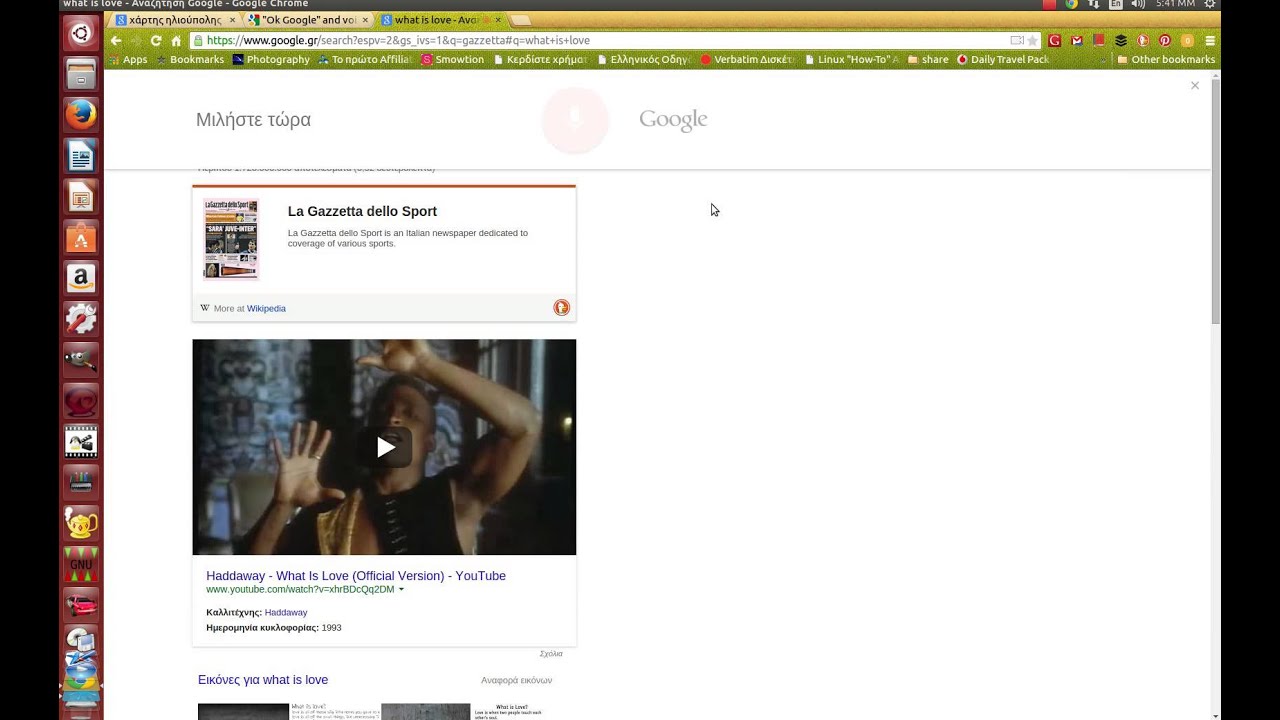Click the La Gazzetta dello Sport title
Screen dimensions: 1280x720
[362, 212]
